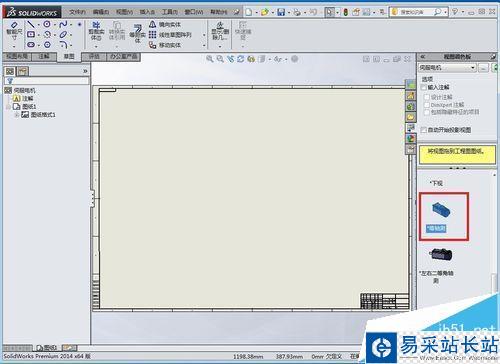Select the Line sketch tool
The width and height of the screenshot is (500, 364).
click(x=31, y=24)
